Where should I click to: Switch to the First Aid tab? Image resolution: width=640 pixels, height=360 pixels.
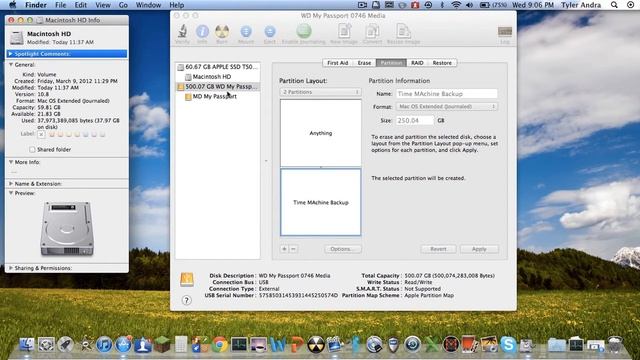tap(338, 63)
